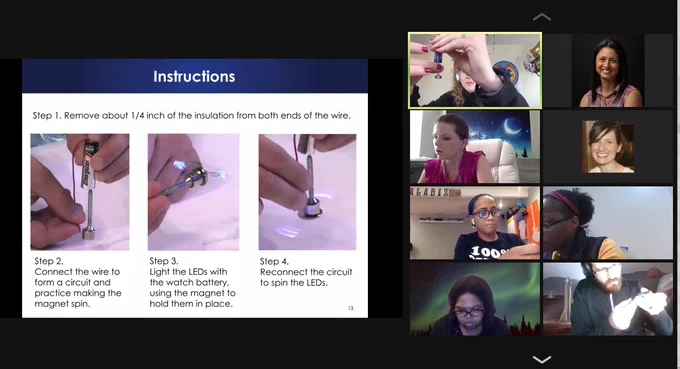
Task: Click the slide page number 13
Action: pos(350,308)
